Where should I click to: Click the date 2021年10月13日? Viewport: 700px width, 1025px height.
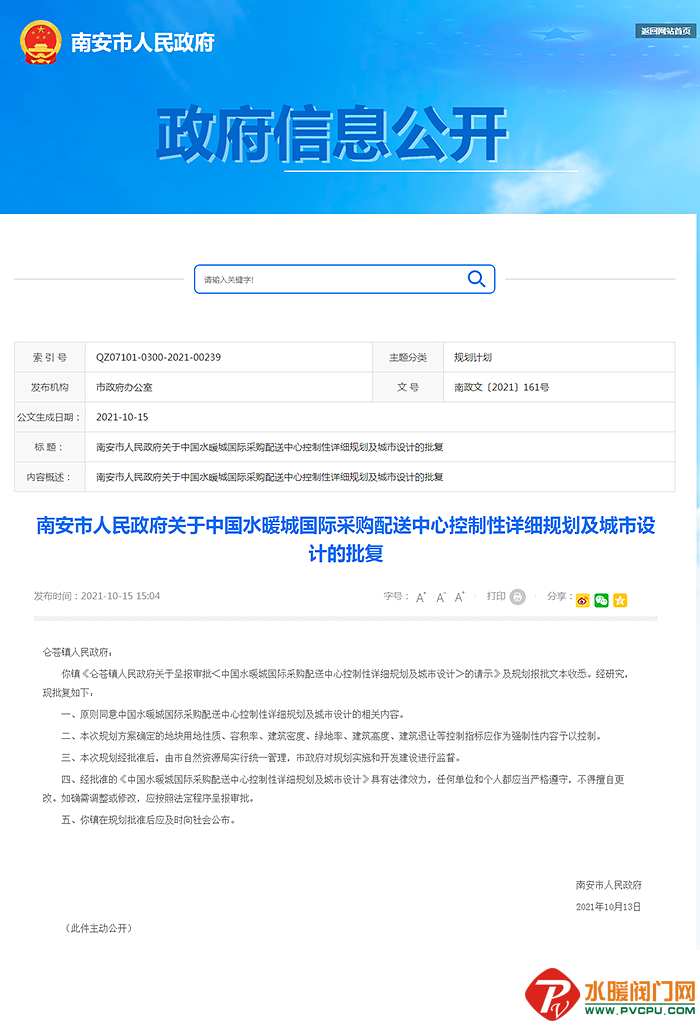point(608,907)
